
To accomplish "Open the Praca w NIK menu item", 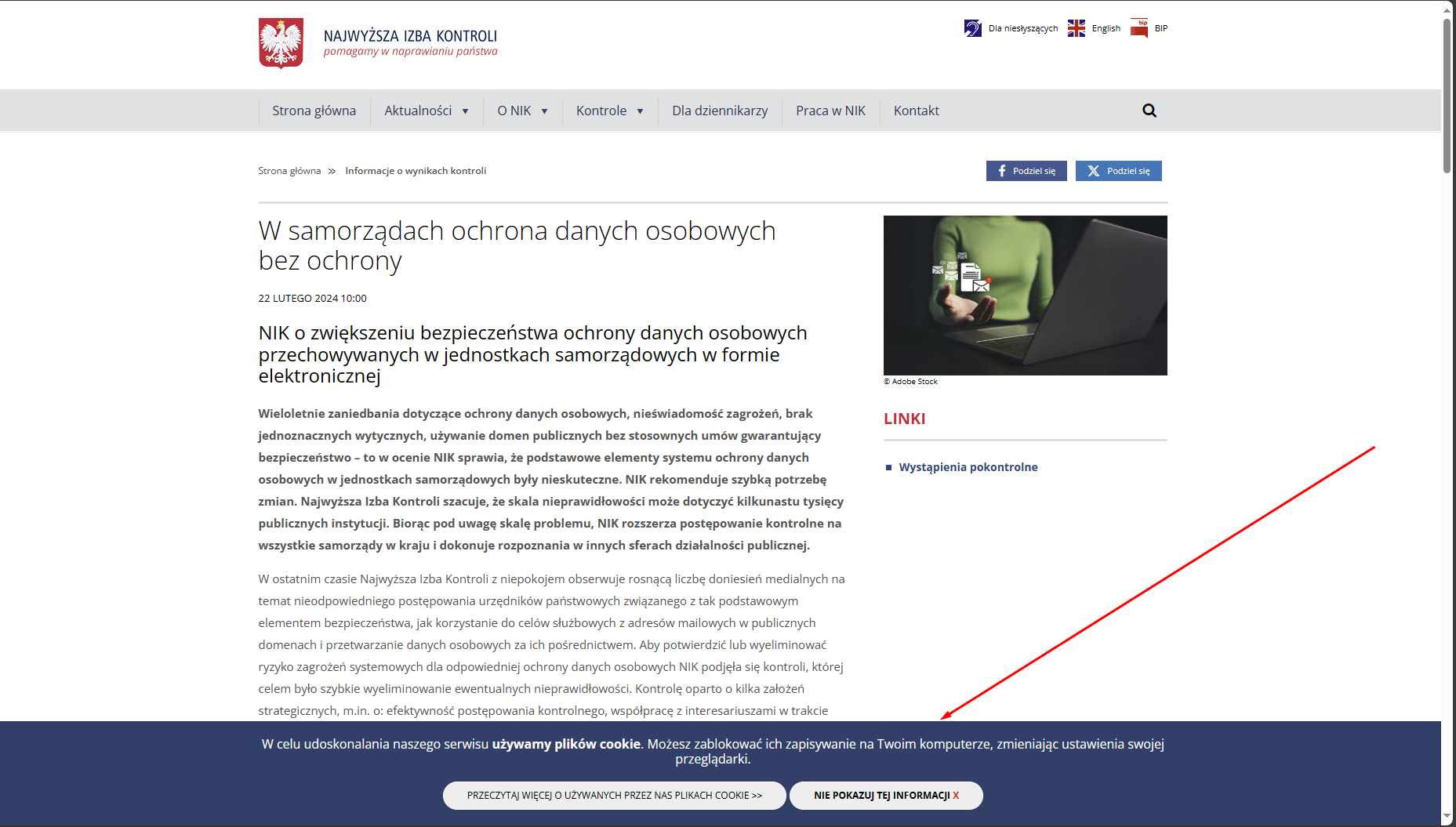I will coord(830,110).
